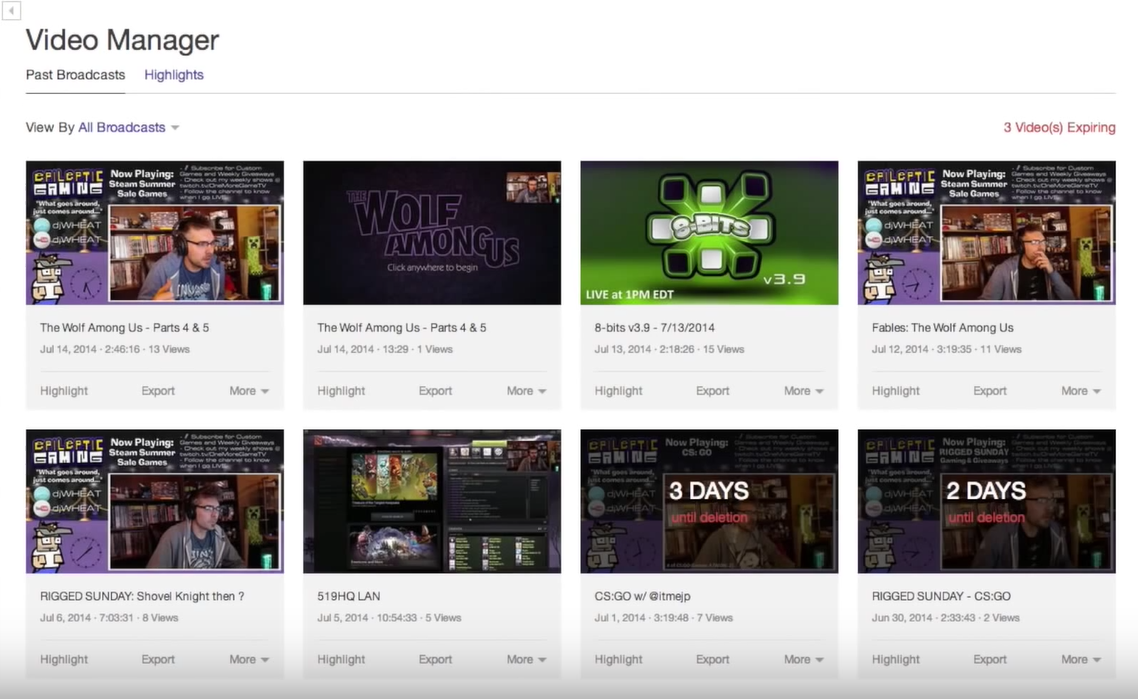Click the title CS:GO w/ @itmejp
The width and height of the screenshot is (1138, 699).
point(642,596)
